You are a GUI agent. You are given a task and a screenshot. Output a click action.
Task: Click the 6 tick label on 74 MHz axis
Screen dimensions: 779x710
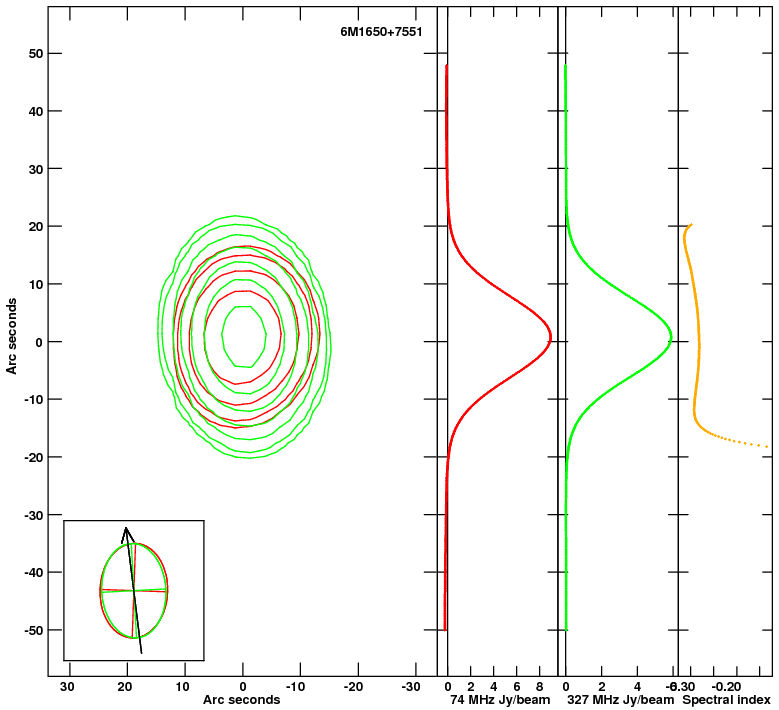[x=517, y=687]
